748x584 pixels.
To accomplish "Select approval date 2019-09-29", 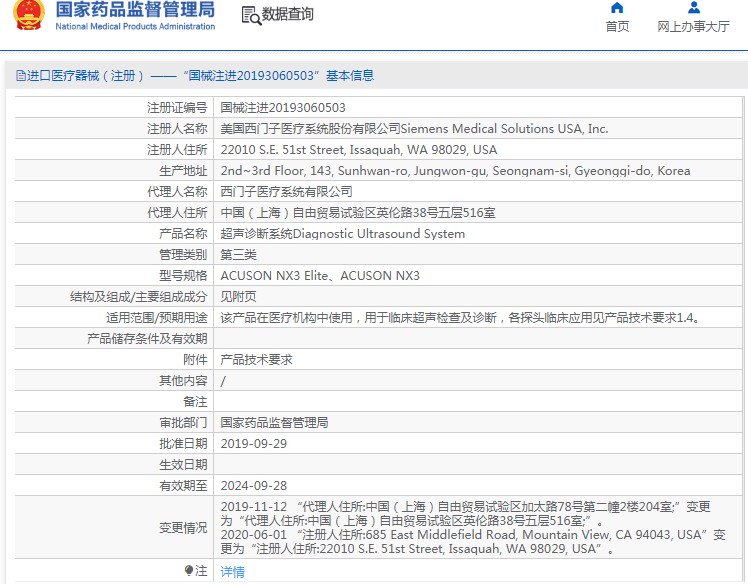I will (254, 443).
